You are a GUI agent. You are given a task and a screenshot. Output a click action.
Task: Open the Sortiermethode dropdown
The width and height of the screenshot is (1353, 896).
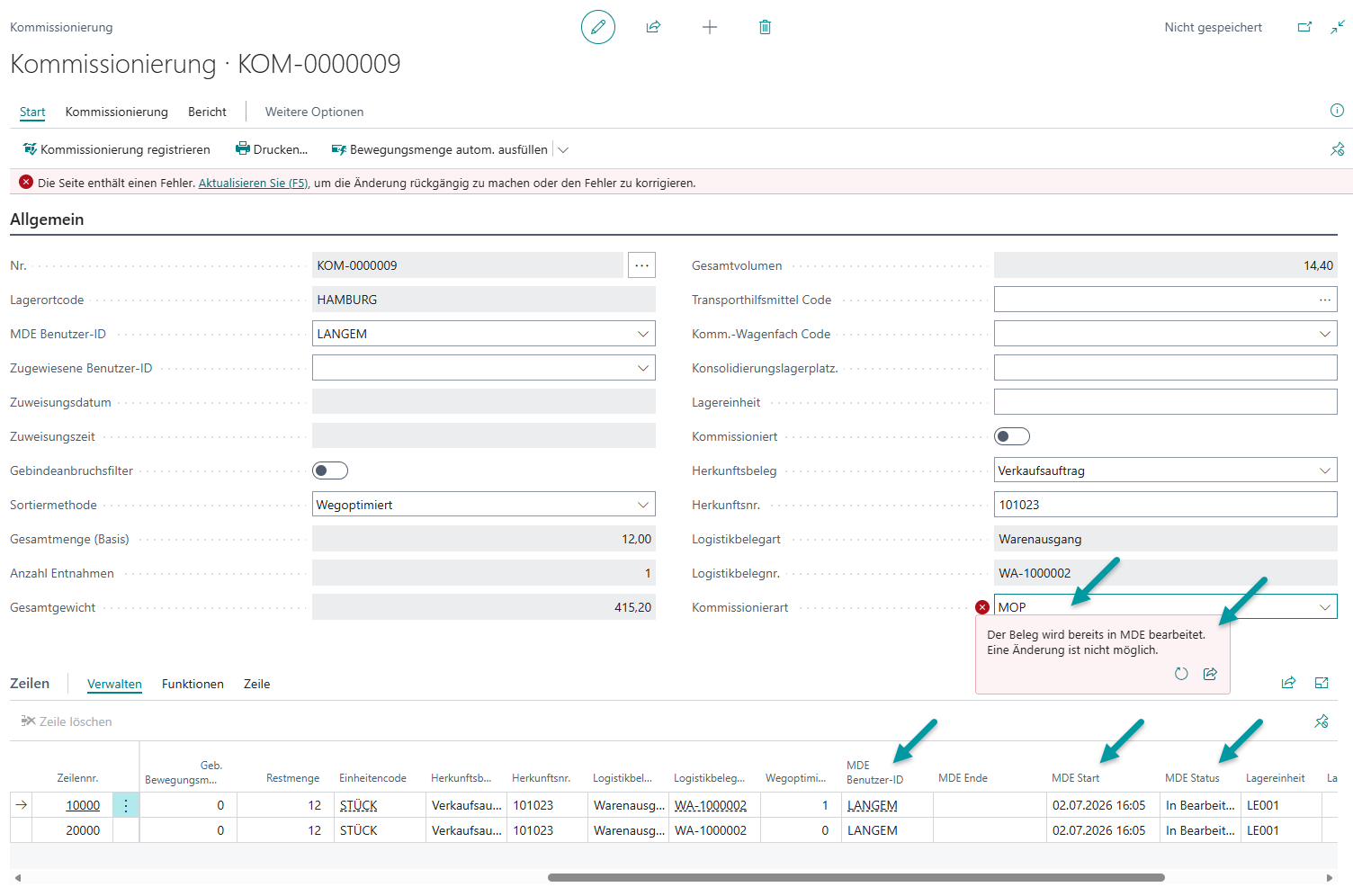click(643, 505)
